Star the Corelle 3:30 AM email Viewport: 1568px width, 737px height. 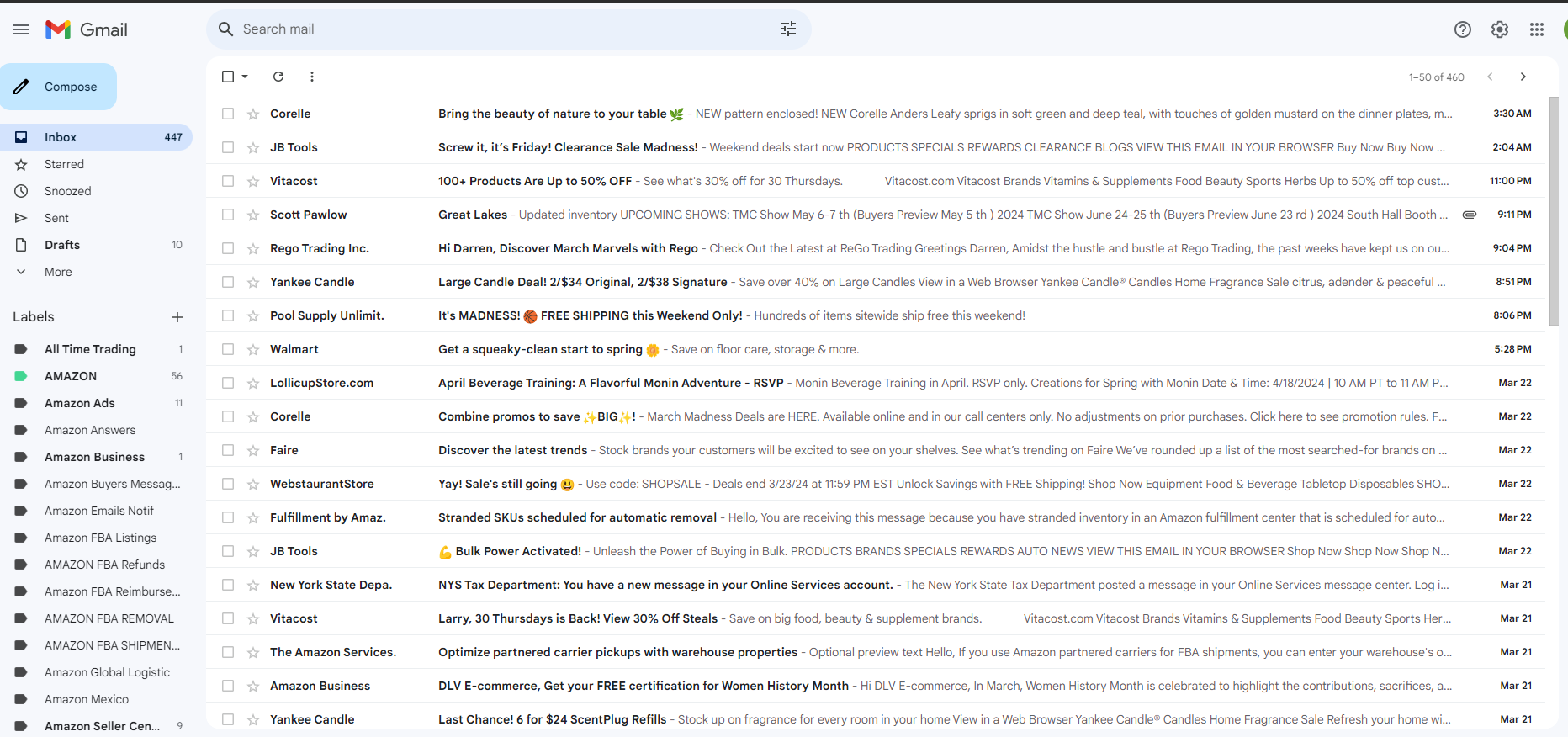coord(253,114)
